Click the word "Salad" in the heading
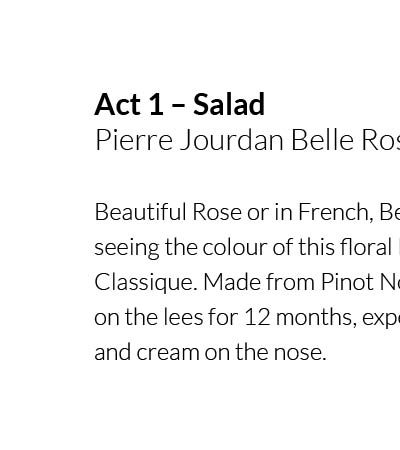 [x=229, y=104]
